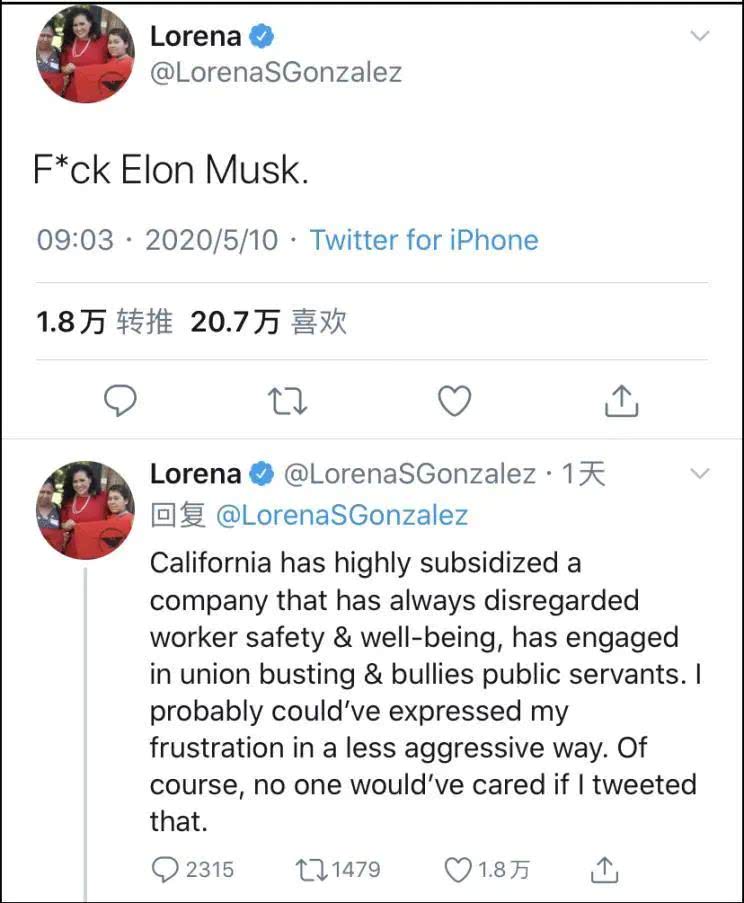The height and width of the screenshot is (903, 744).
Task: Expand the main tweet options chevron
Action: pyautogui.click(x=700, y=36)
